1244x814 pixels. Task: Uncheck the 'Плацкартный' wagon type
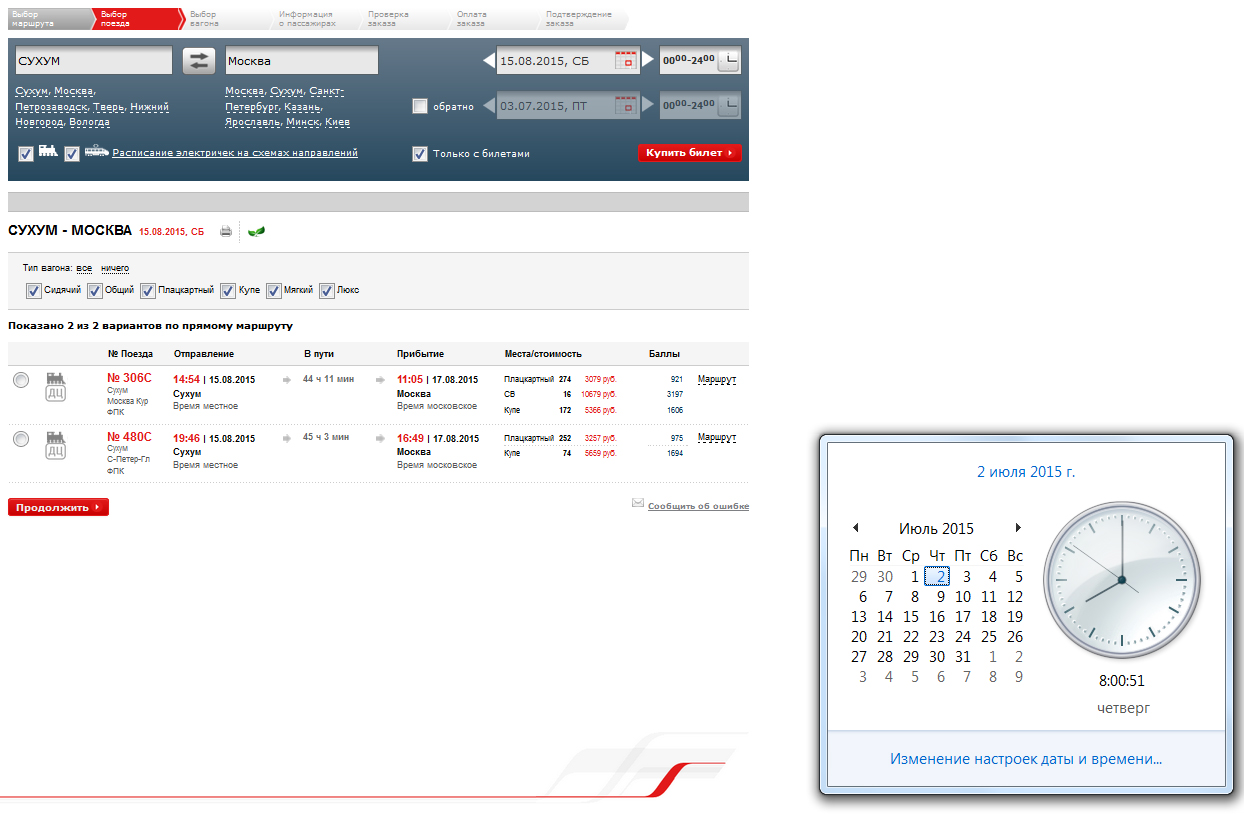[148, 291]
